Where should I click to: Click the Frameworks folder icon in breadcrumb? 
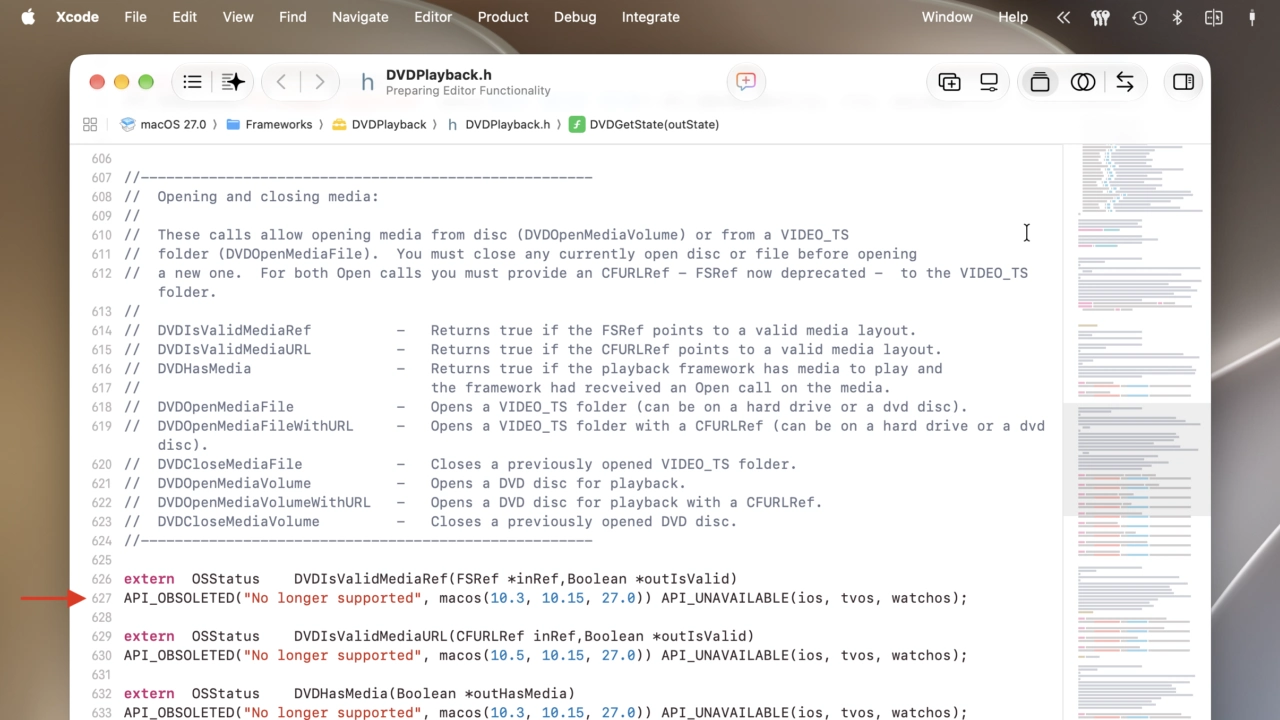coord(233,124)
